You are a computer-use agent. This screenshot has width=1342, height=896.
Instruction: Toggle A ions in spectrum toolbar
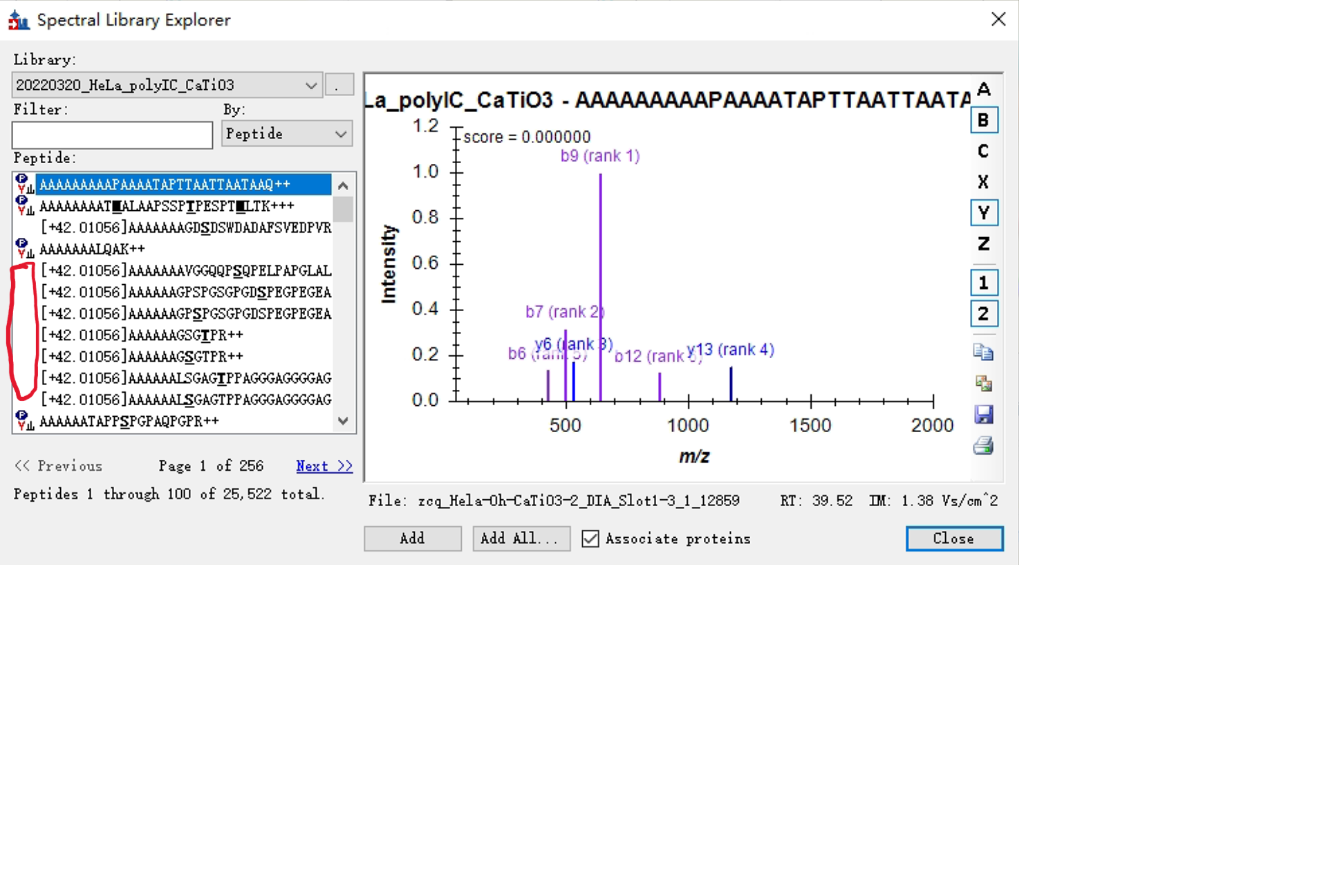pyautogui.click(x=983, y=89)
